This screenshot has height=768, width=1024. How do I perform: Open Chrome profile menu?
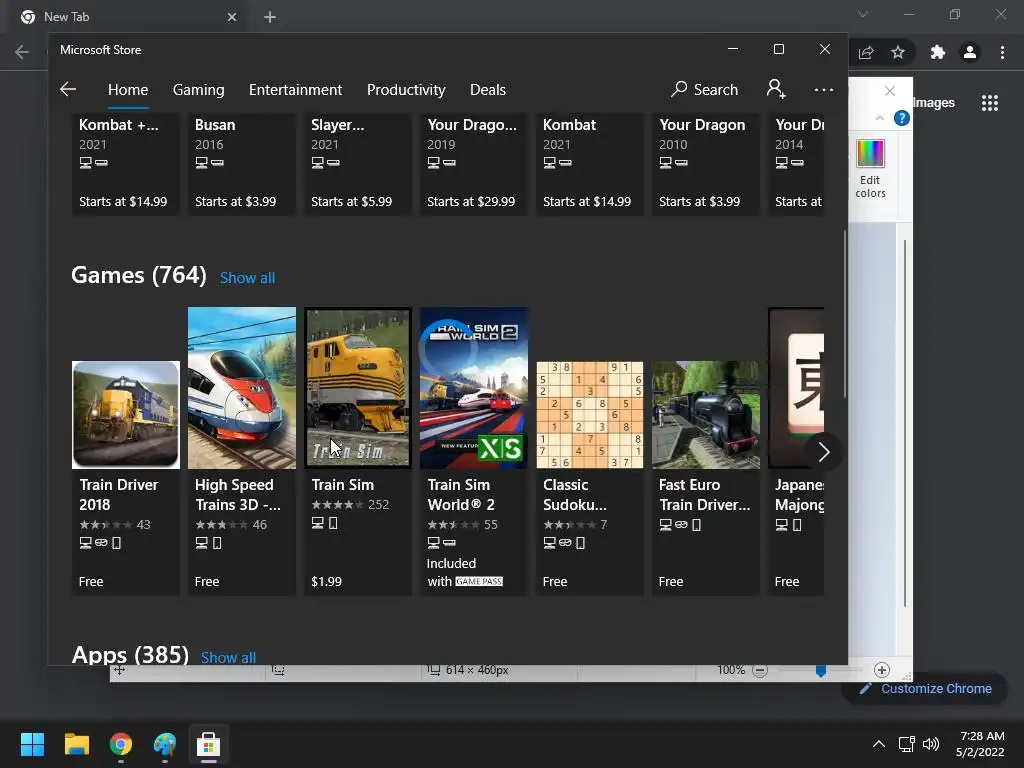(970, 52)
